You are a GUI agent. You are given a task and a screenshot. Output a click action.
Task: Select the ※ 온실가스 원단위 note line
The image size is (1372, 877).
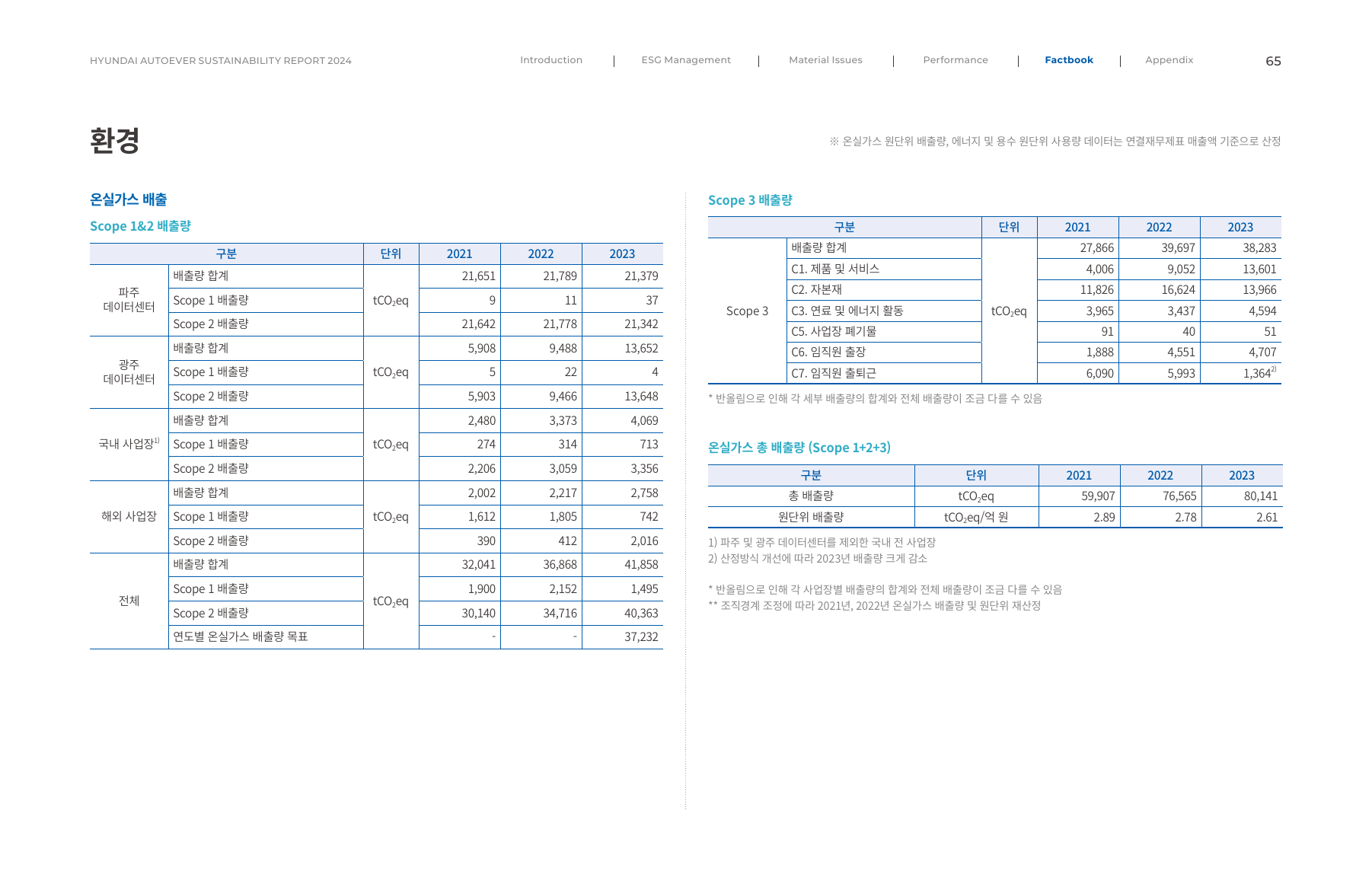[1055, 142]
